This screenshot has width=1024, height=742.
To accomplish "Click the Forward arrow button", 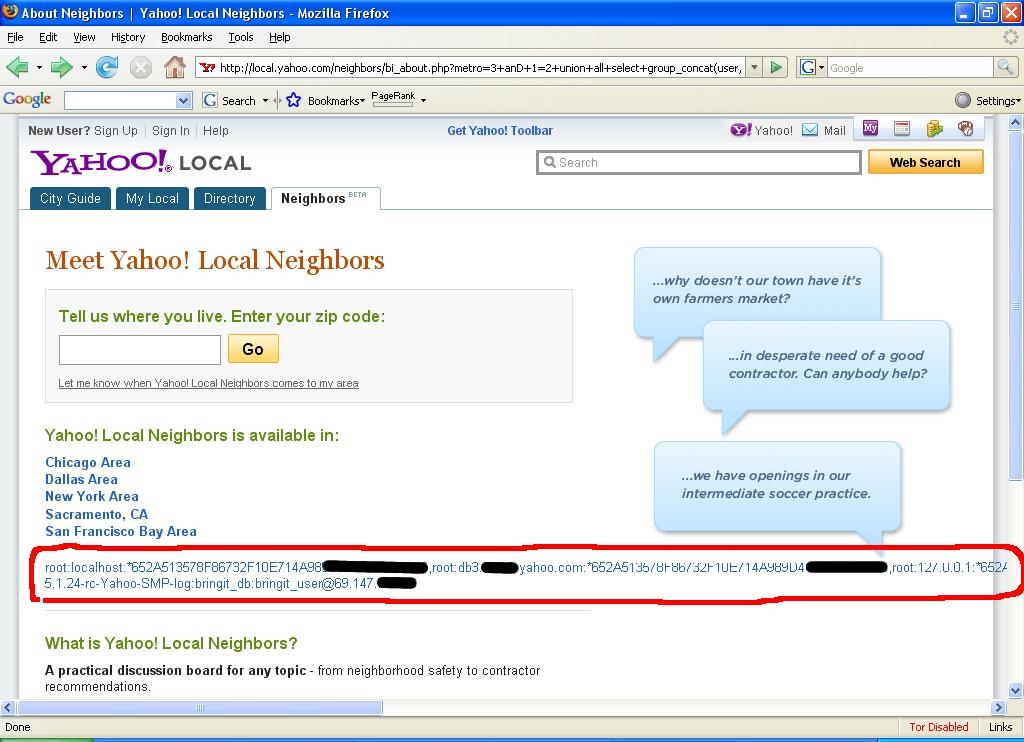I will point(61,67).
